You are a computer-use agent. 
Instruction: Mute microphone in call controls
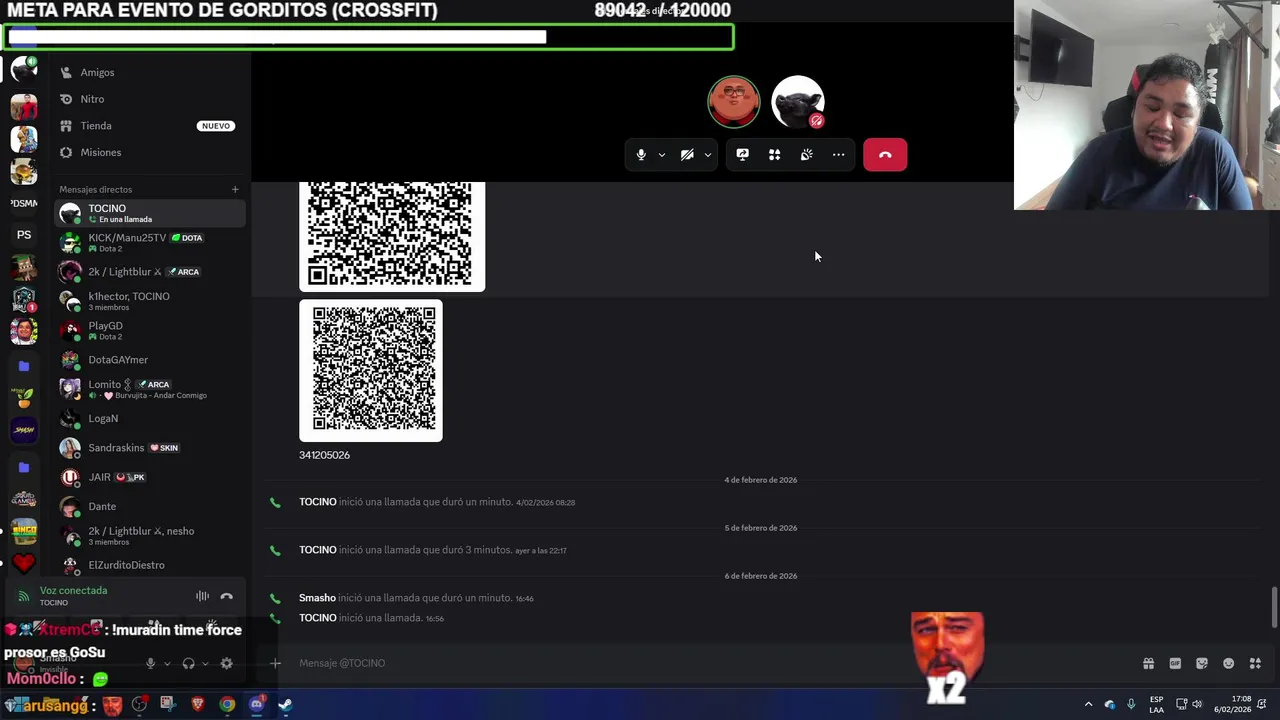click(641, 155)
